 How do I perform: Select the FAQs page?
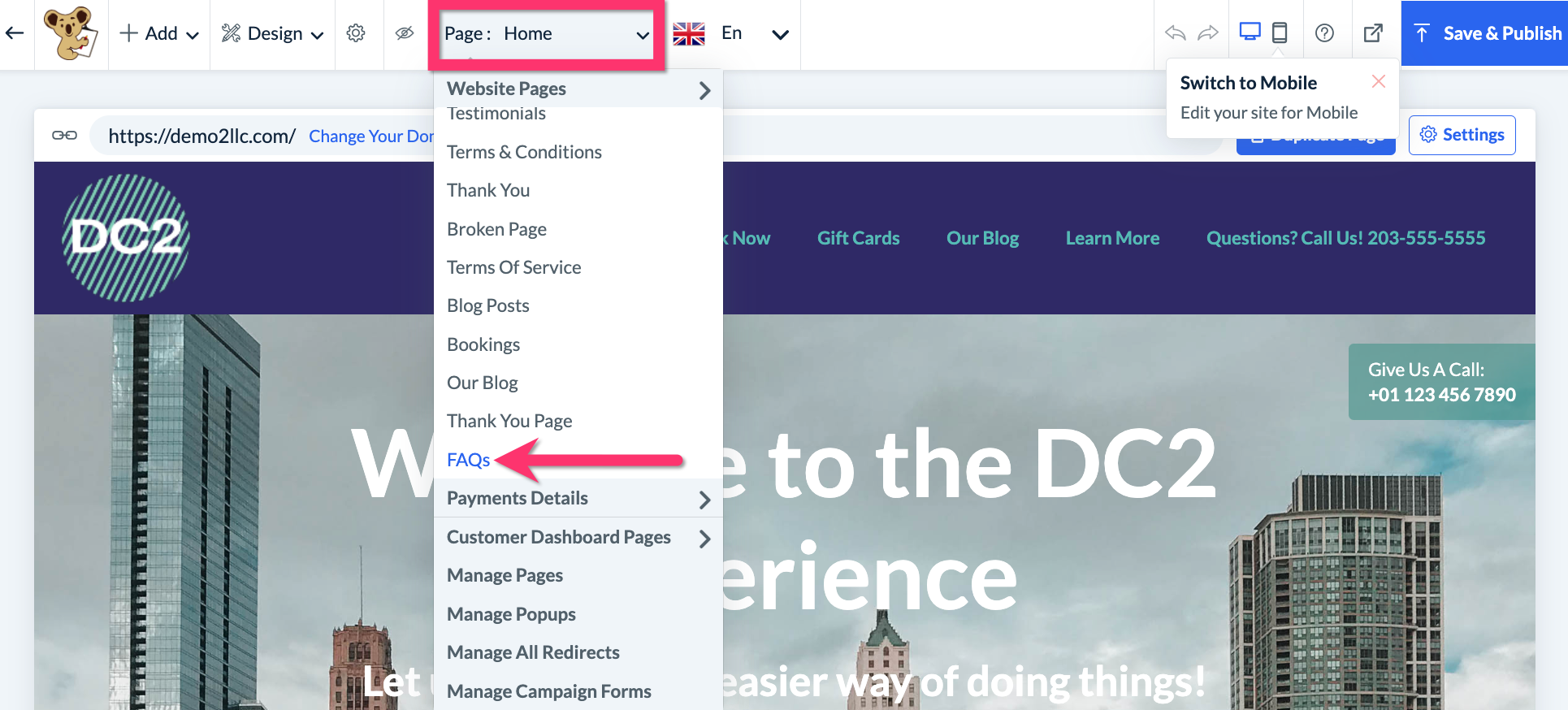pyautogui.click(x=468, y=460)
